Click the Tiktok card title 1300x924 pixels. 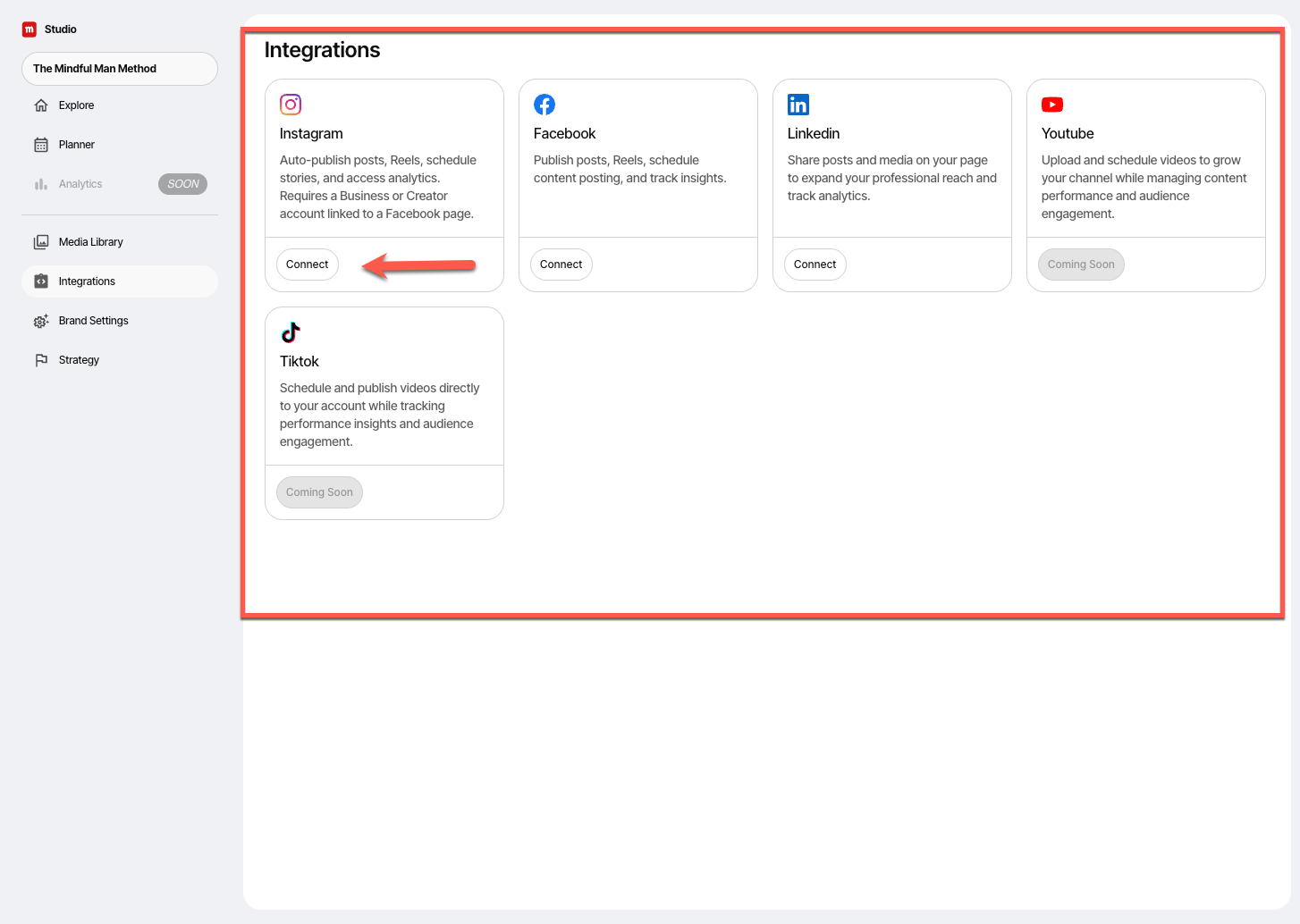tap(300, 361)
